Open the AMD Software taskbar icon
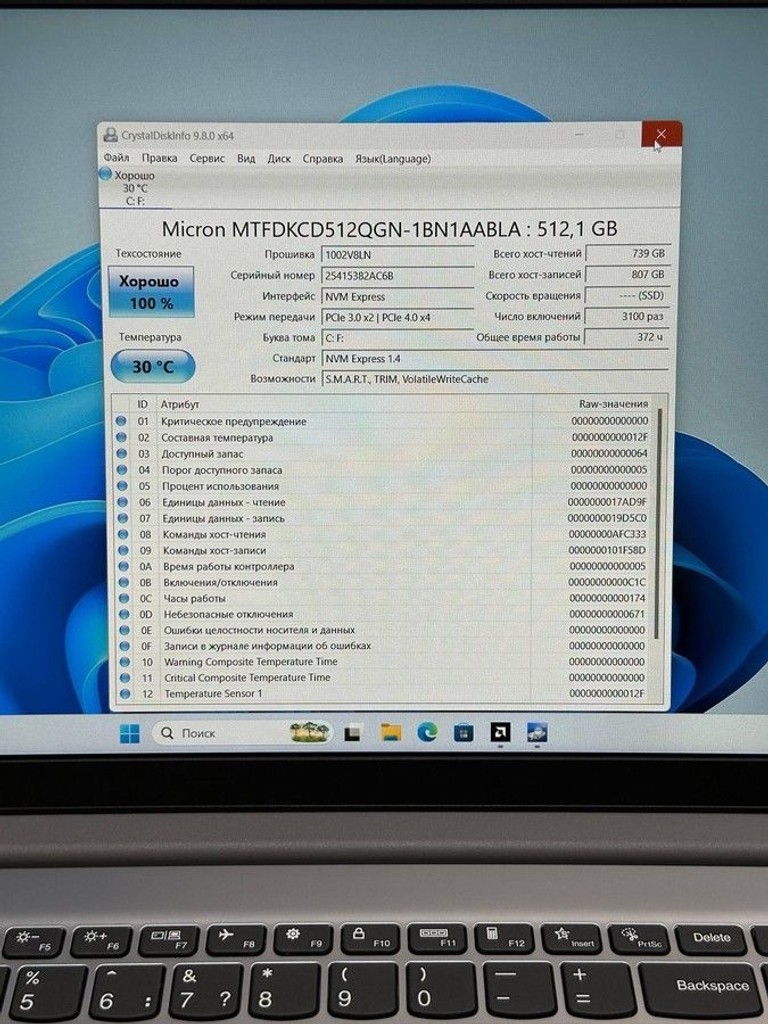 click(x=500, y=732)
